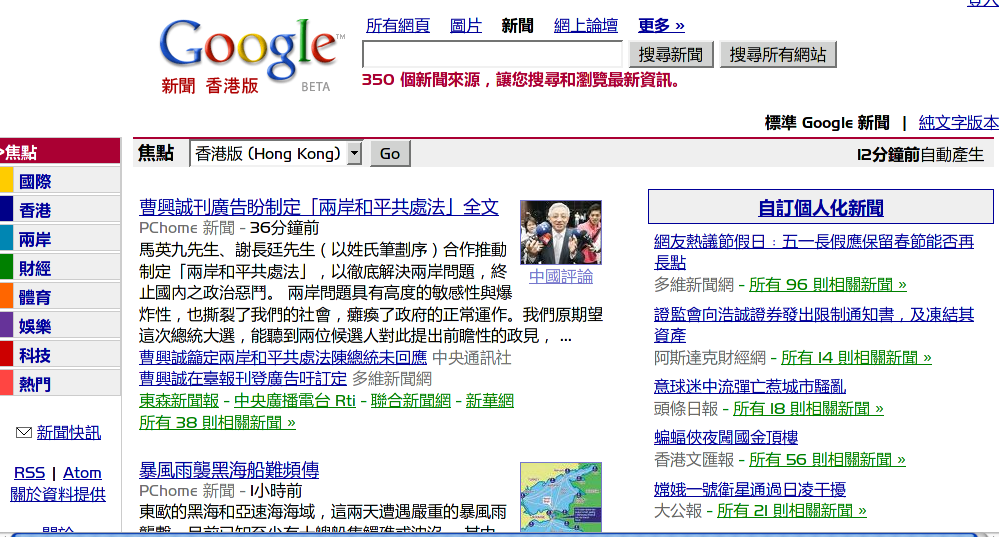Select the 新聞 tab

[517, 25]
